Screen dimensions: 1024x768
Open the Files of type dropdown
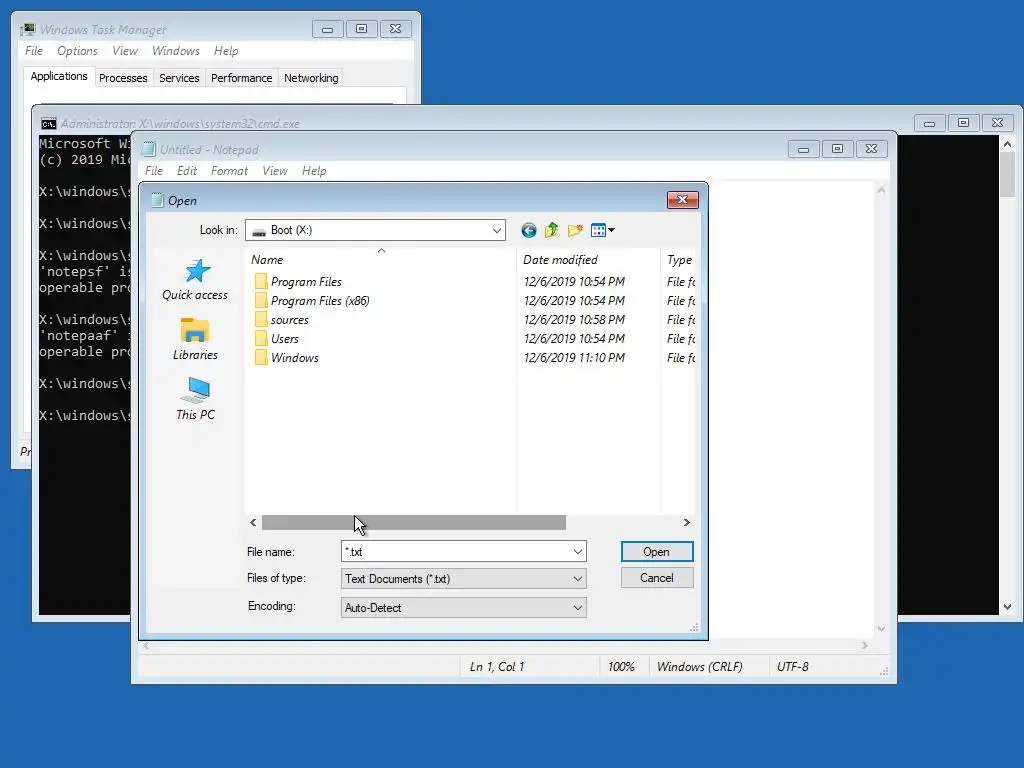pos(464,579)
